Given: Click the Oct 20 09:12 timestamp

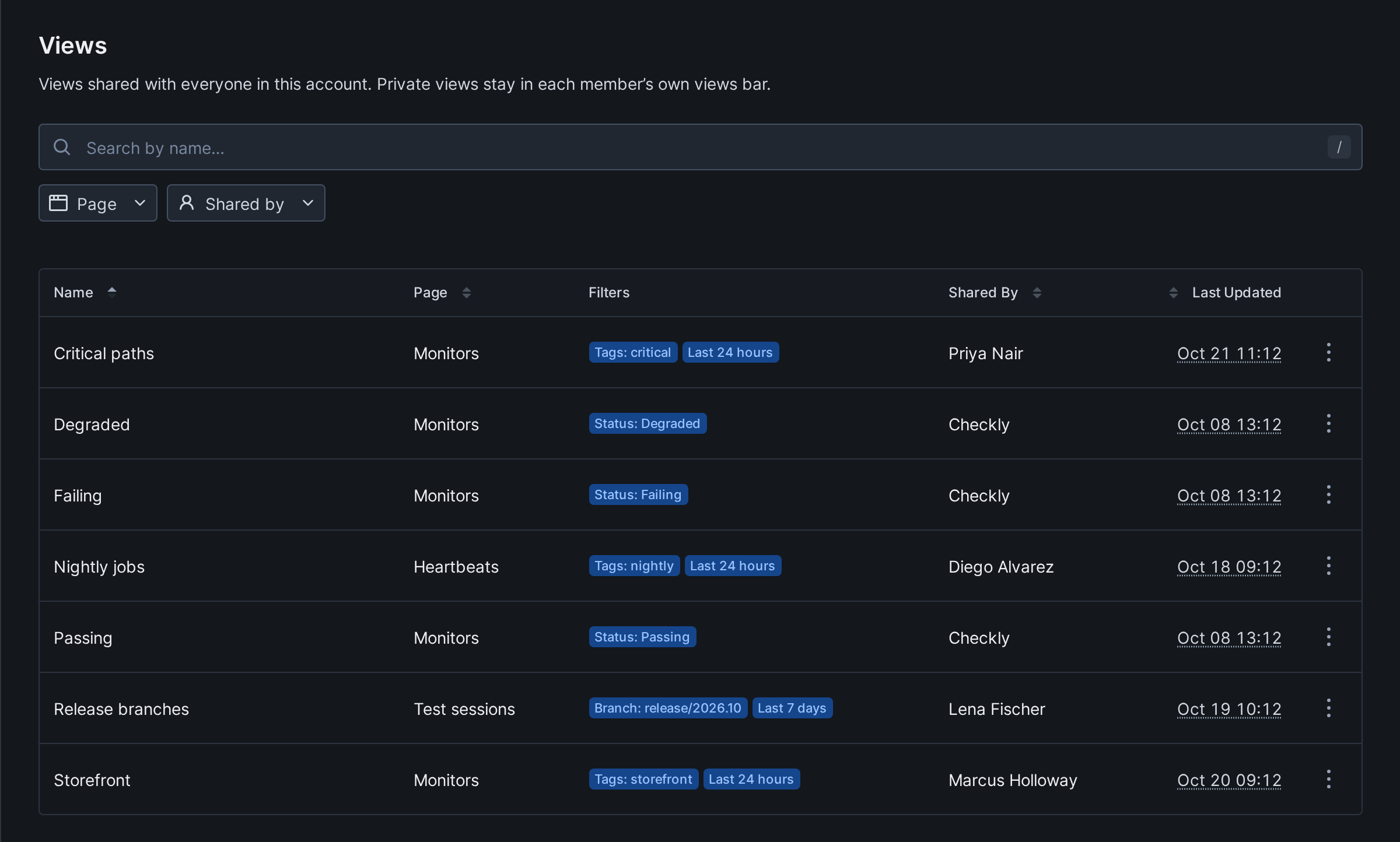Looking at the screenshot, I should [x=1229, y=780].
